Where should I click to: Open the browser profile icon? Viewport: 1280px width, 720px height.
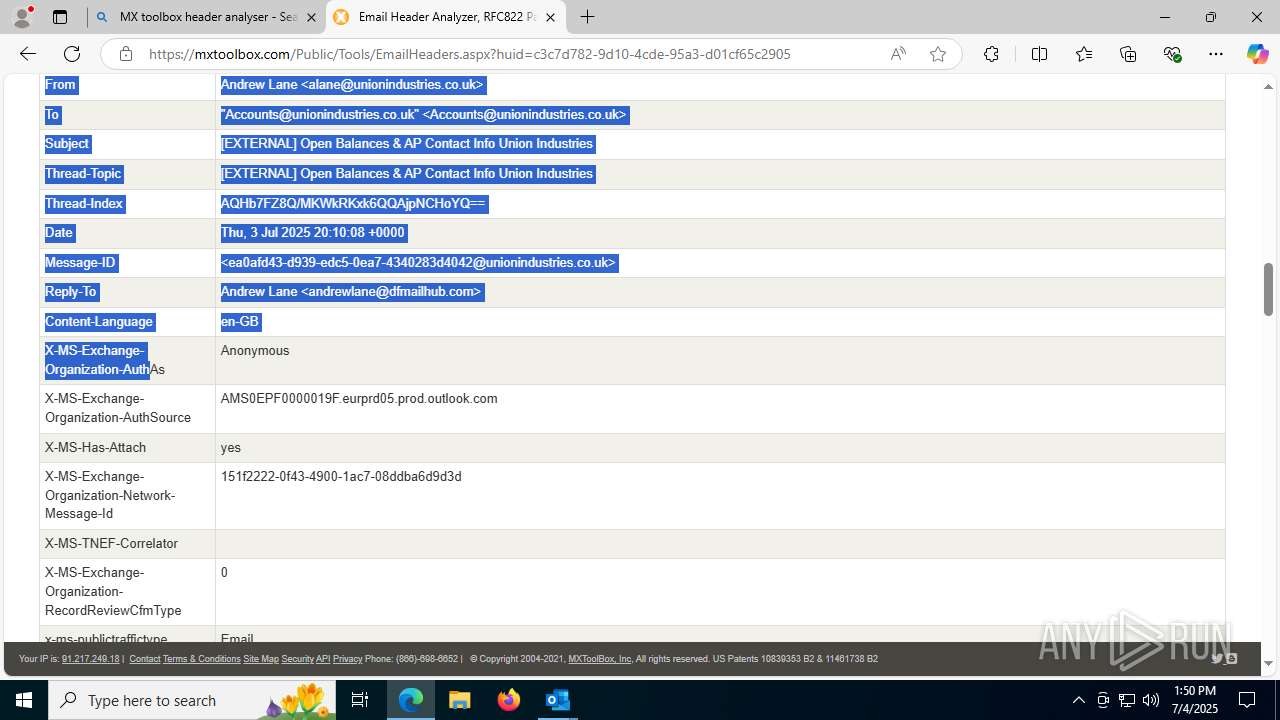[x=22, y=17]
